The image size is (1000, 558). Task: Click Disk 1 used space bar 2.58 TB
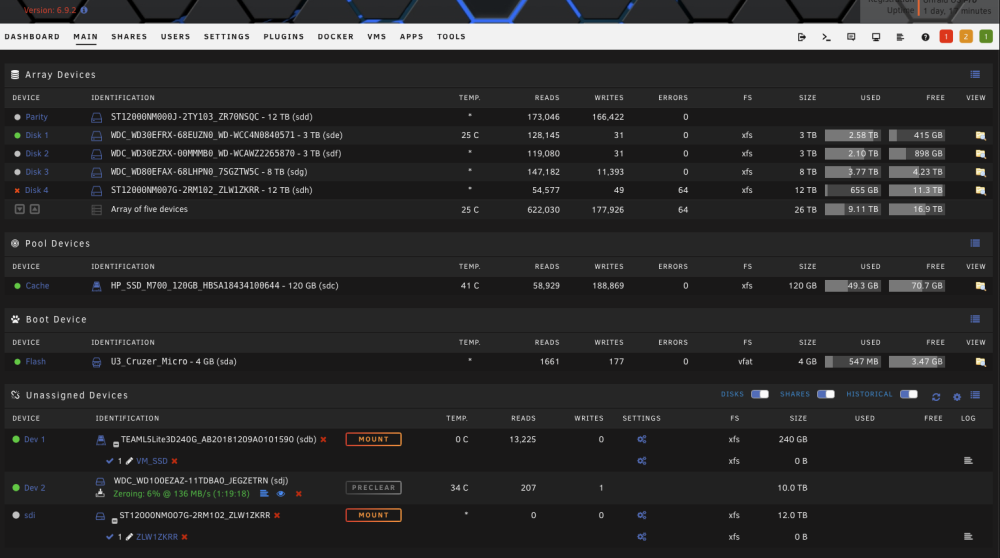click(853, 135)
